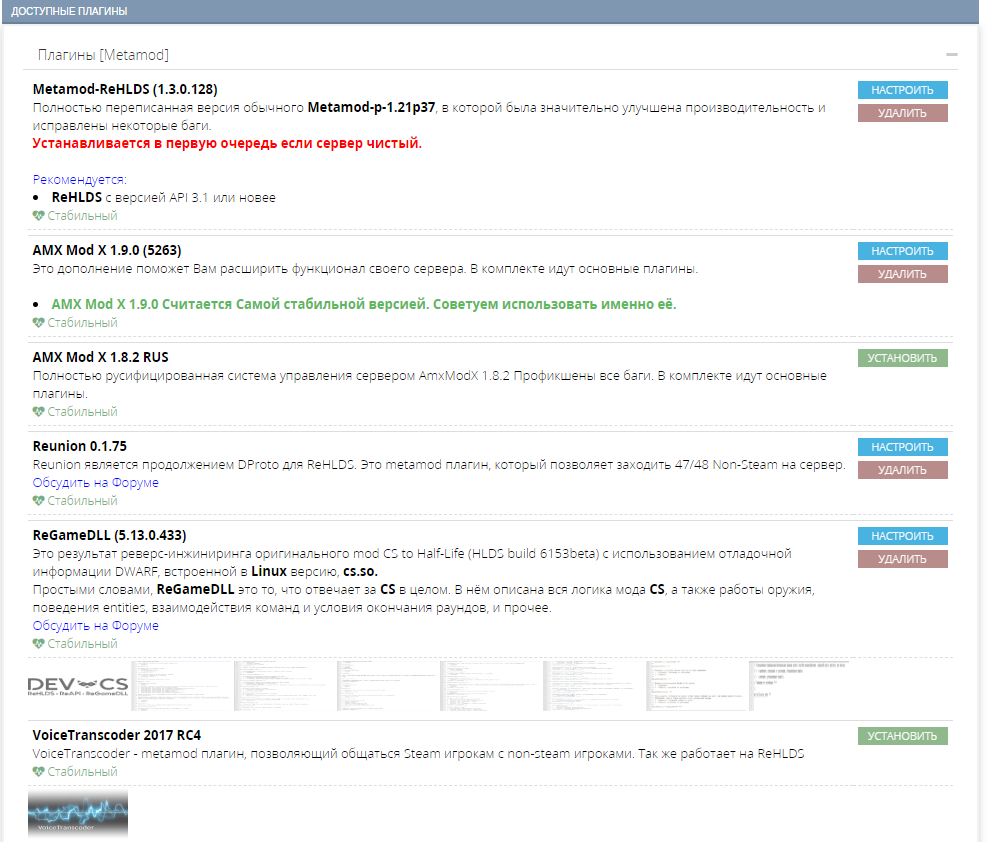The image size is (989, 842).
Task: Open the second ReGameDLL screenshot thumbnail
Action: 181,686
